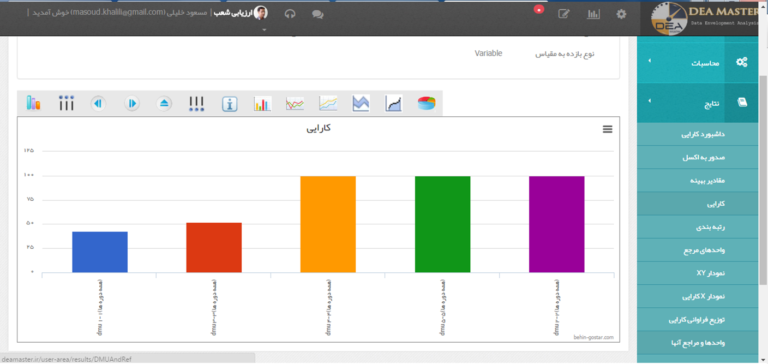Select کارایی in the results sidebar
The image size is (768, 364).
pos(697,204)
